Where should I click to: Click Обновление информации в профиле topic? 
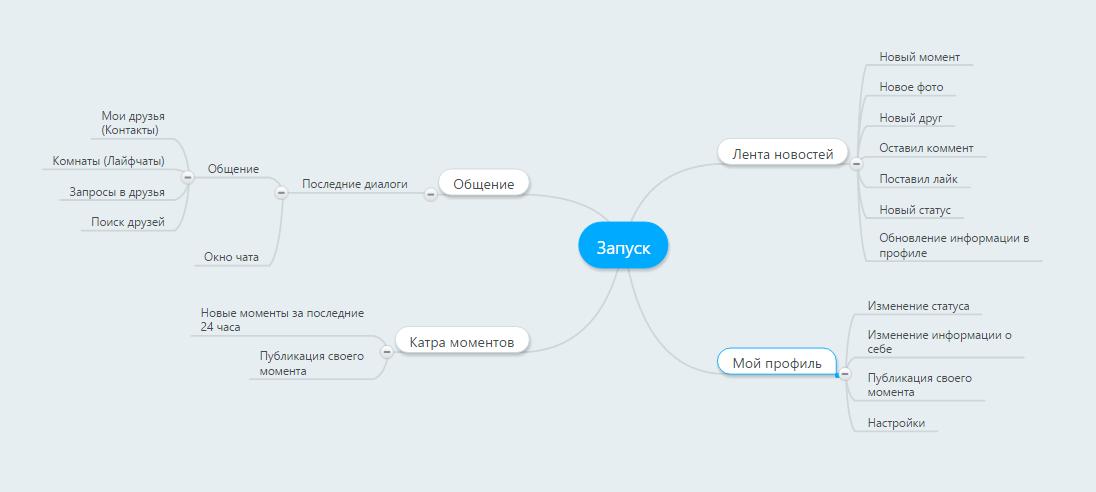[x=954, y=245]
